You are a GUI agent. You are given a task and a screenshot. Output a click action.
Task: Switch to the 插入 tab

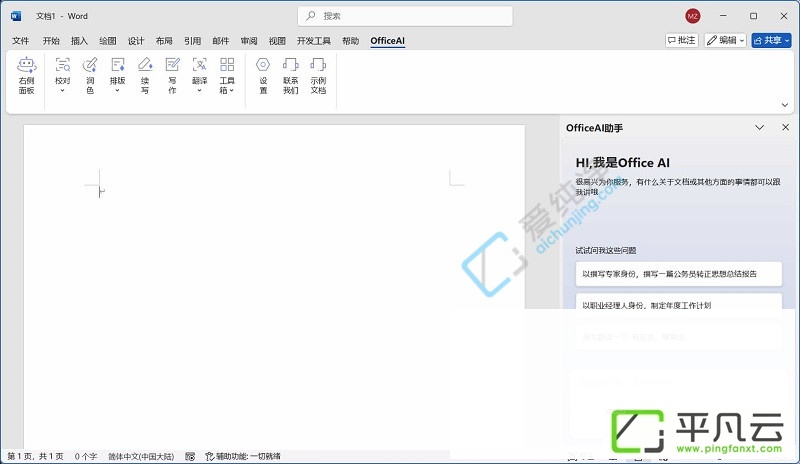click(x=79, y=41)
